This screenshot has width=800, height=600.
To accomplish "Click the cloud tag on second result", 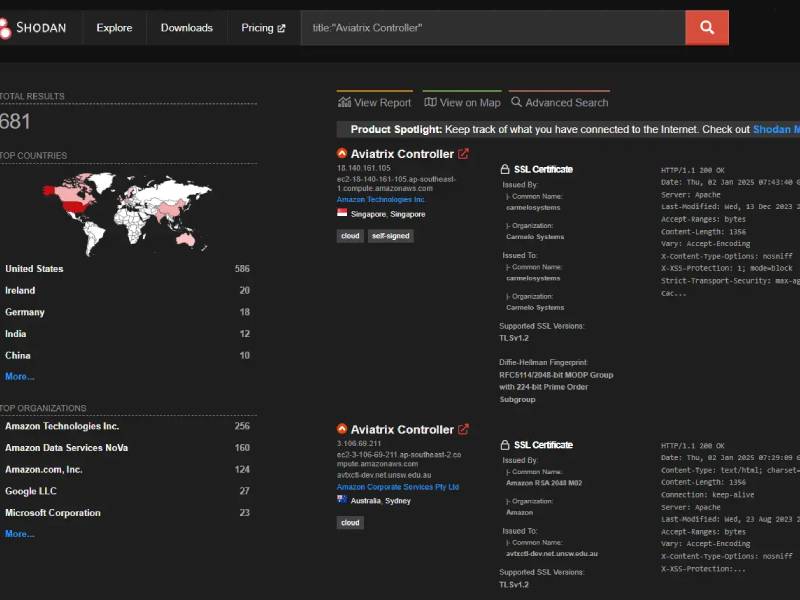I will [350, 522].
